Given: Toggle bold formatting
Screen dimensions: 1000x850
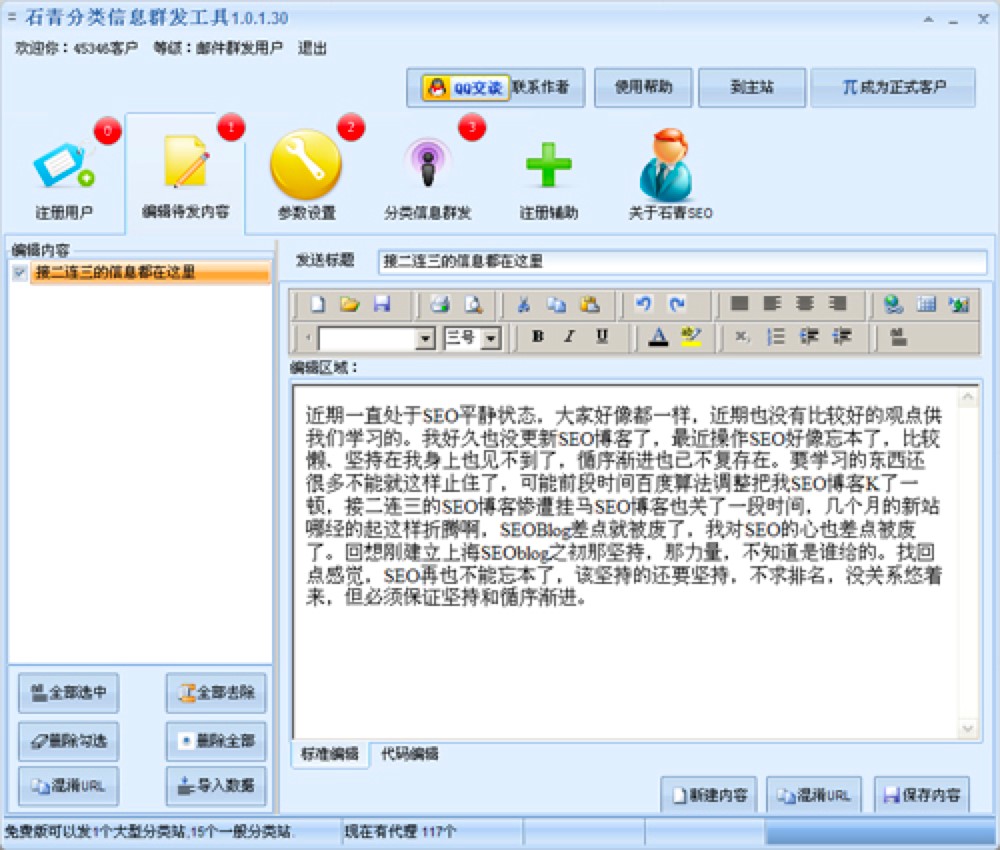Looking at the screenshot, I should 538,336.
